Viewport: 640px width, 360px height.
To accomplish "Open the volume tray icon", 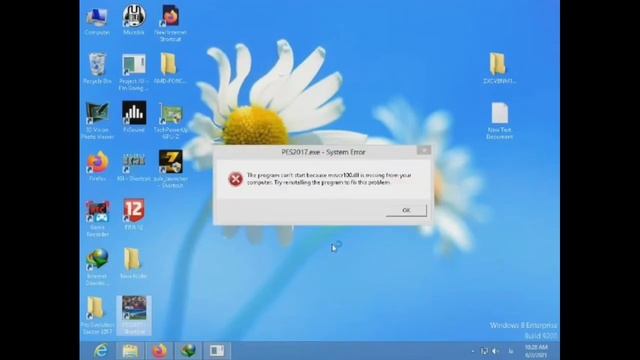I will [495, 351].
